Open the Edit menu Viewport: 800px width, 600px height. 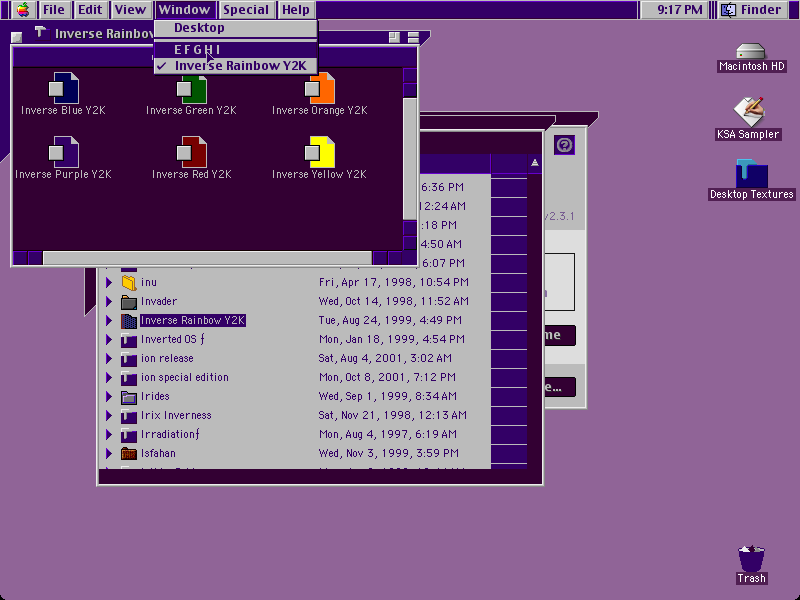click(x=90, y=10)
